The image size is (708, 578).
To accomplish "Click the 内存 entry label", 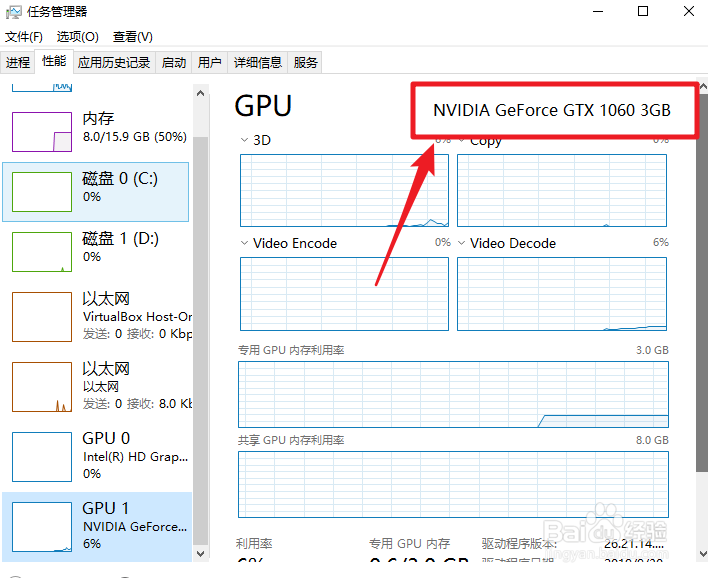I will coord(98,119).
